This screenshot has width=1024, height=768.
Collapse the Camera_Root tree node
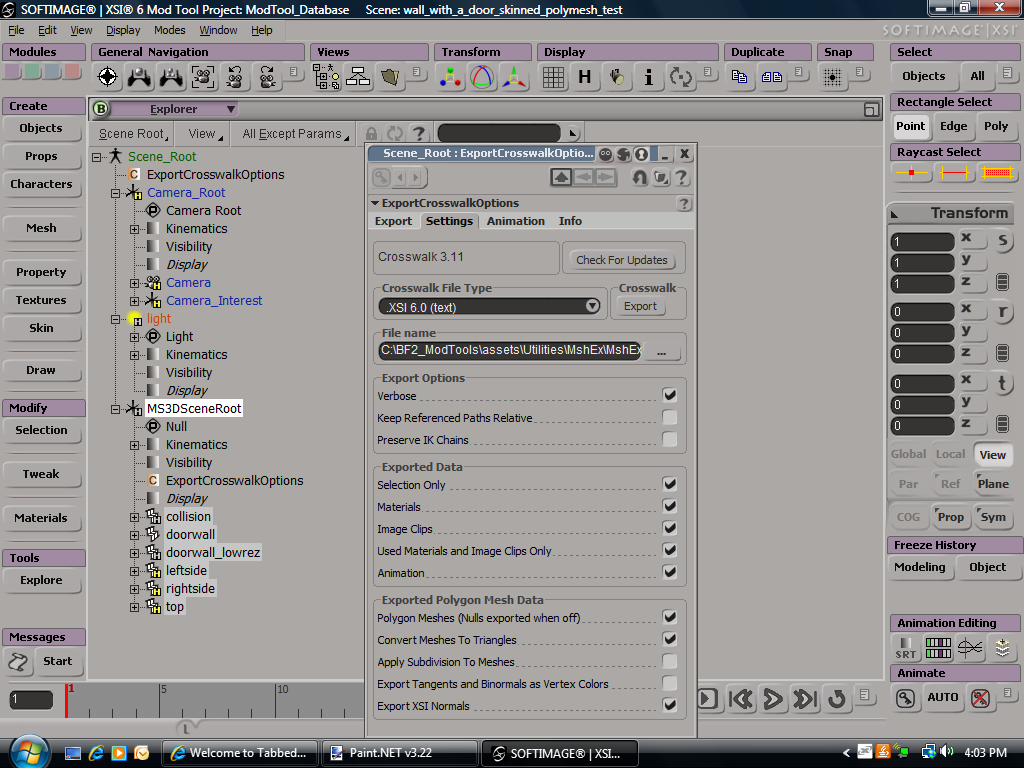pos(115,193)
